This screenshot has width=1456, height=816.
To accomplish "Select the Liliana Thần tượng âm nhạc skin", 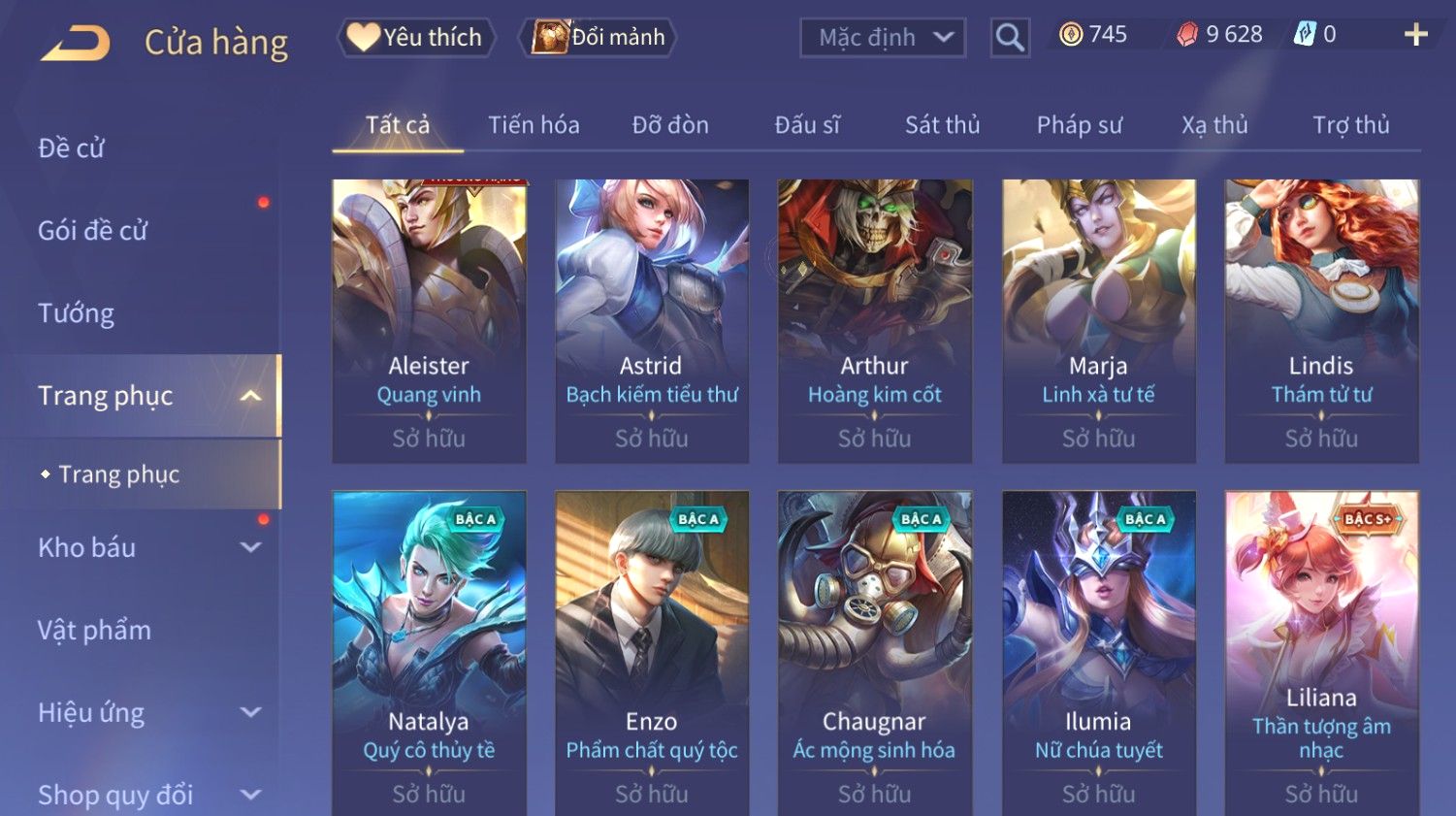I will (1321, 652).
